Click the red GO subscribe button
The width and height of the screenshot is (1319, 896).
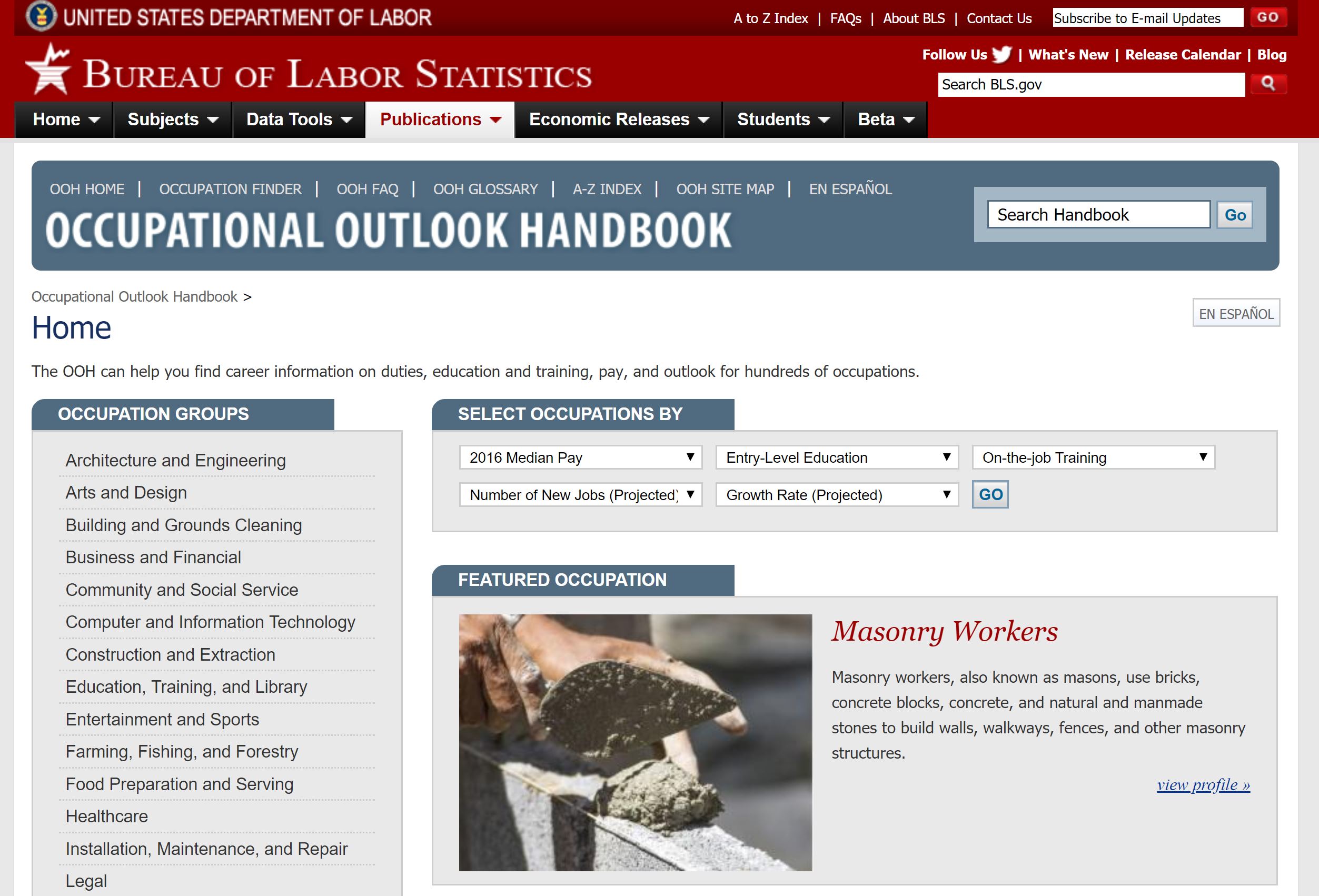coord(1268,17)
